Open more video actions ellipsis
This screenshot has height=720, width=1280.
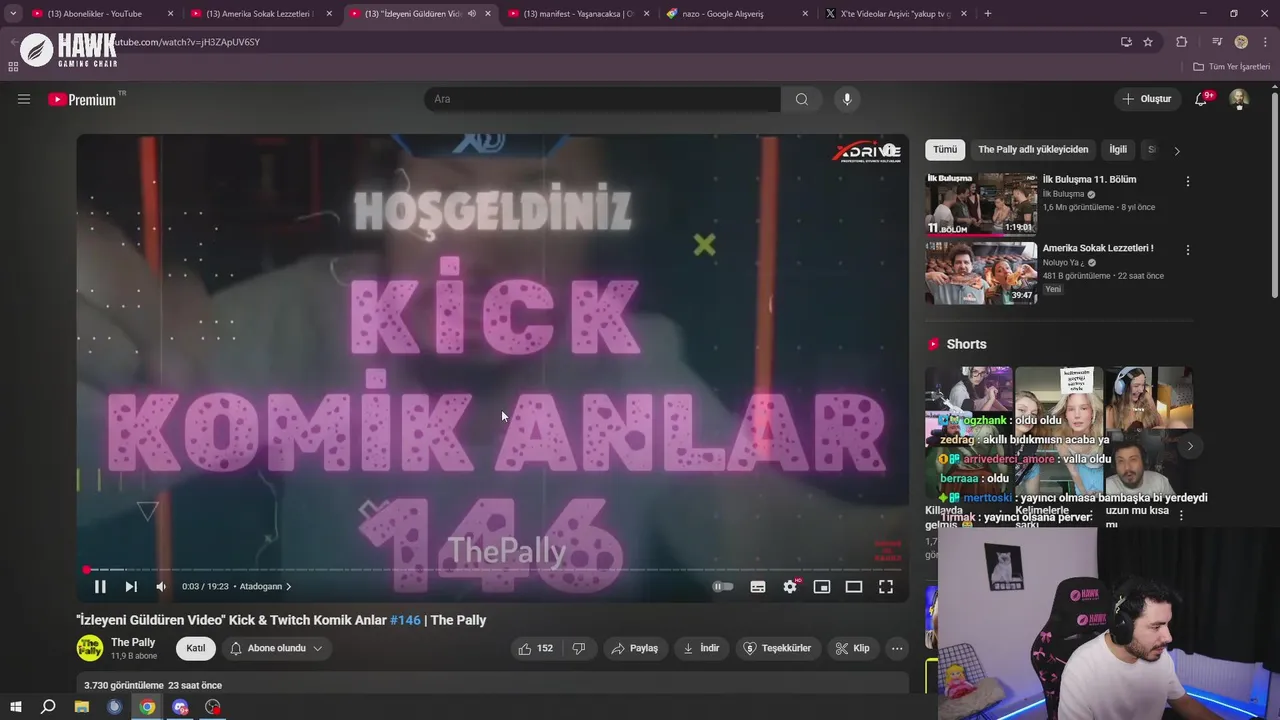pyautogui.click(x=897, y=648)
